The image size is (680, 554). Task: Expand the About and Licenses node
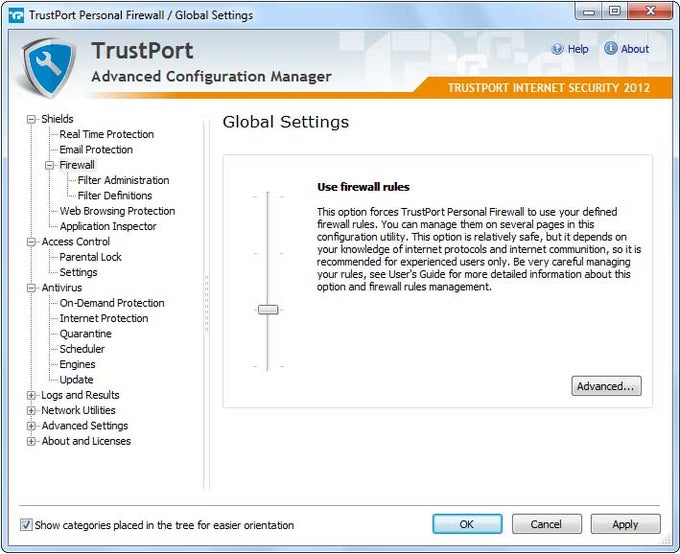pyautogui.click(x=31, y=441)
